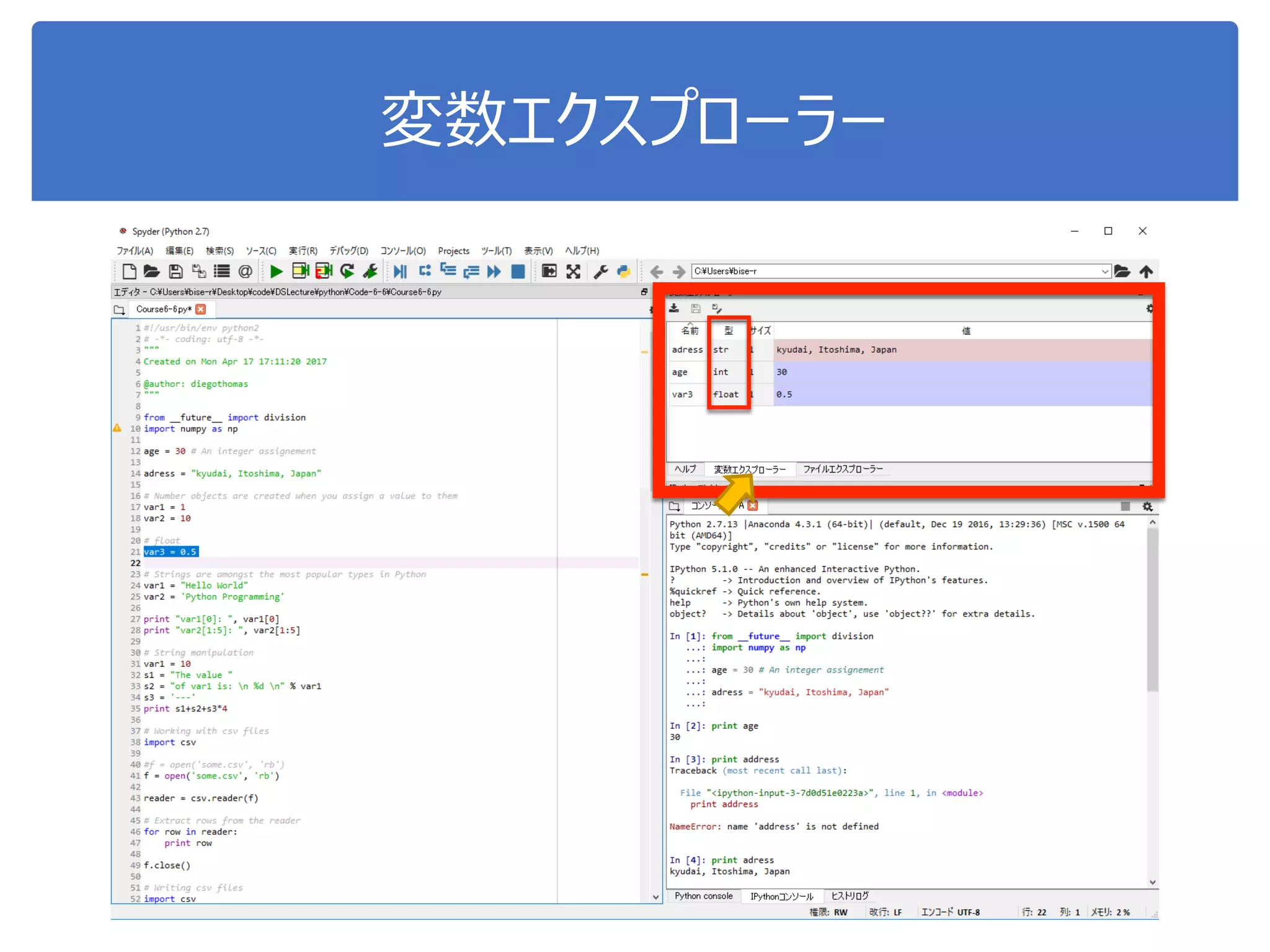Open the デバッグ(D) menu

pos(349,251)
